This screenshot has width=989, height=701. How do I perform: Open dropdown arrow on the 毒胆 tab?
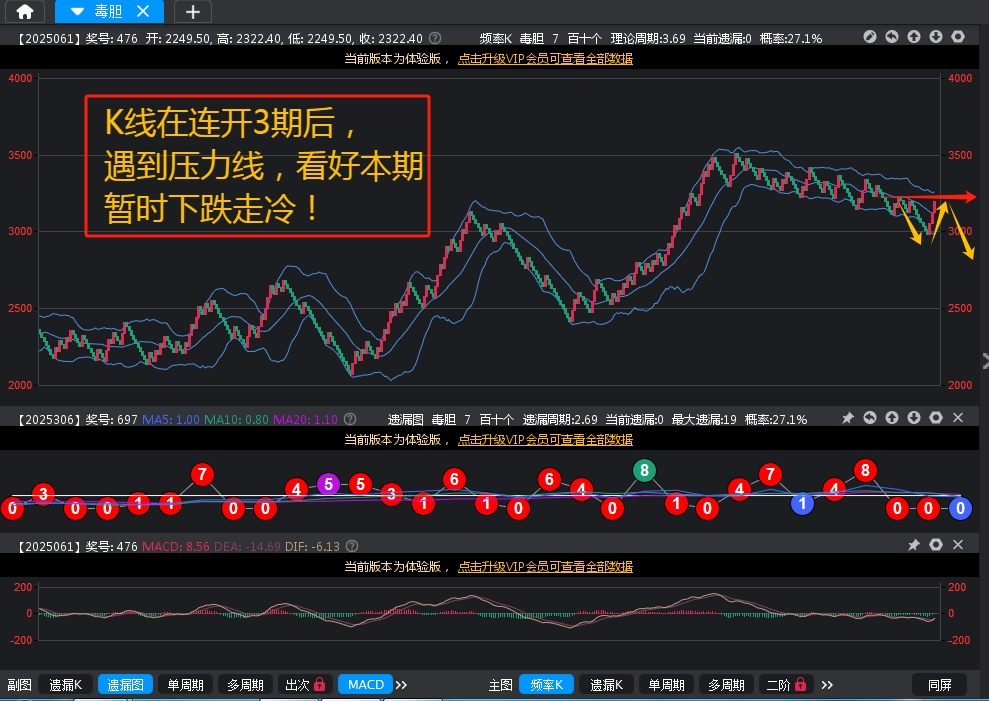pos(77,12)
